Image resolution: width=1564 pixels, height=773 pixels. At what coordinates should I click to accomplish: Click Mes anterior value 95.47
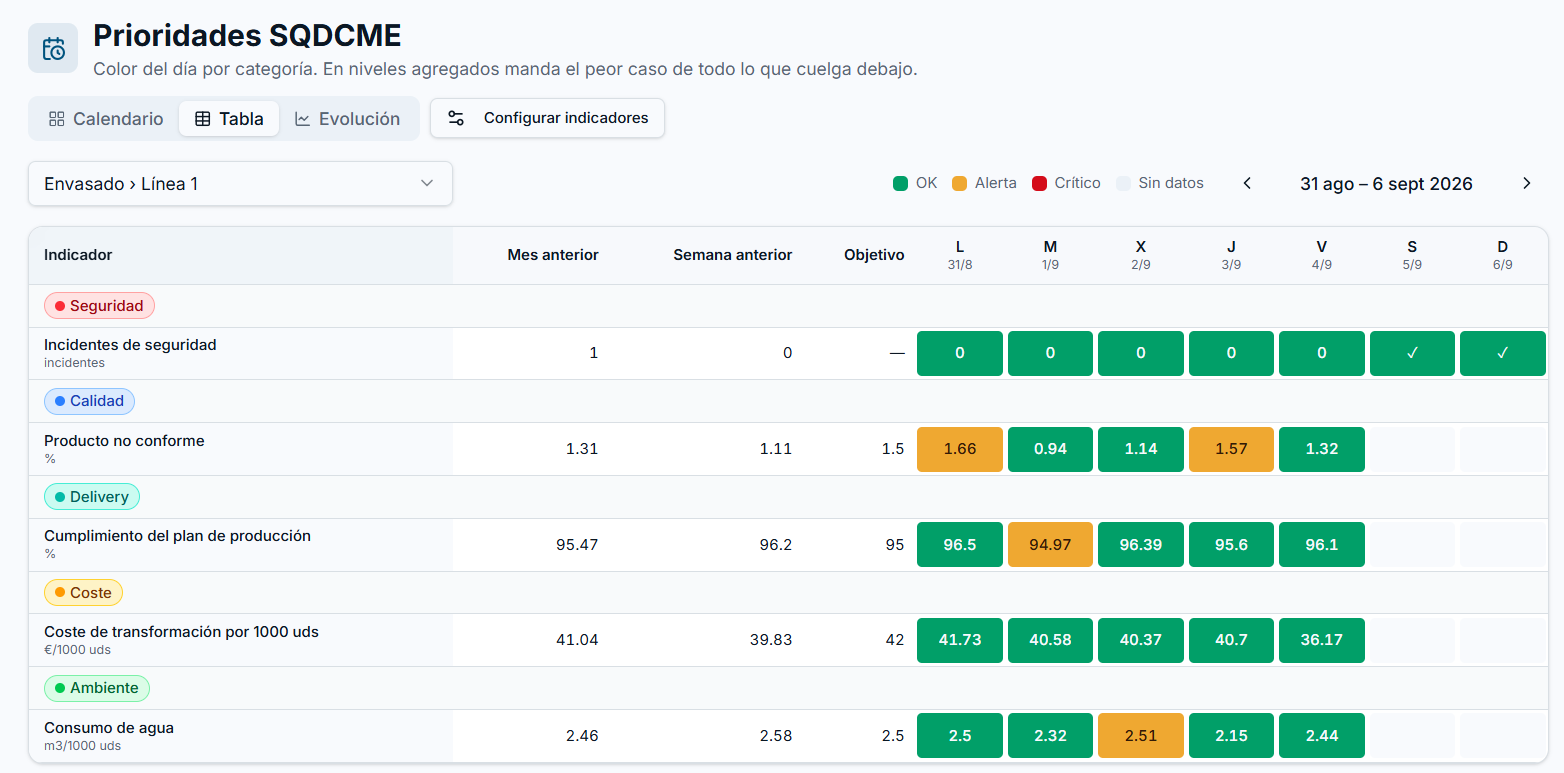[577, 545]
